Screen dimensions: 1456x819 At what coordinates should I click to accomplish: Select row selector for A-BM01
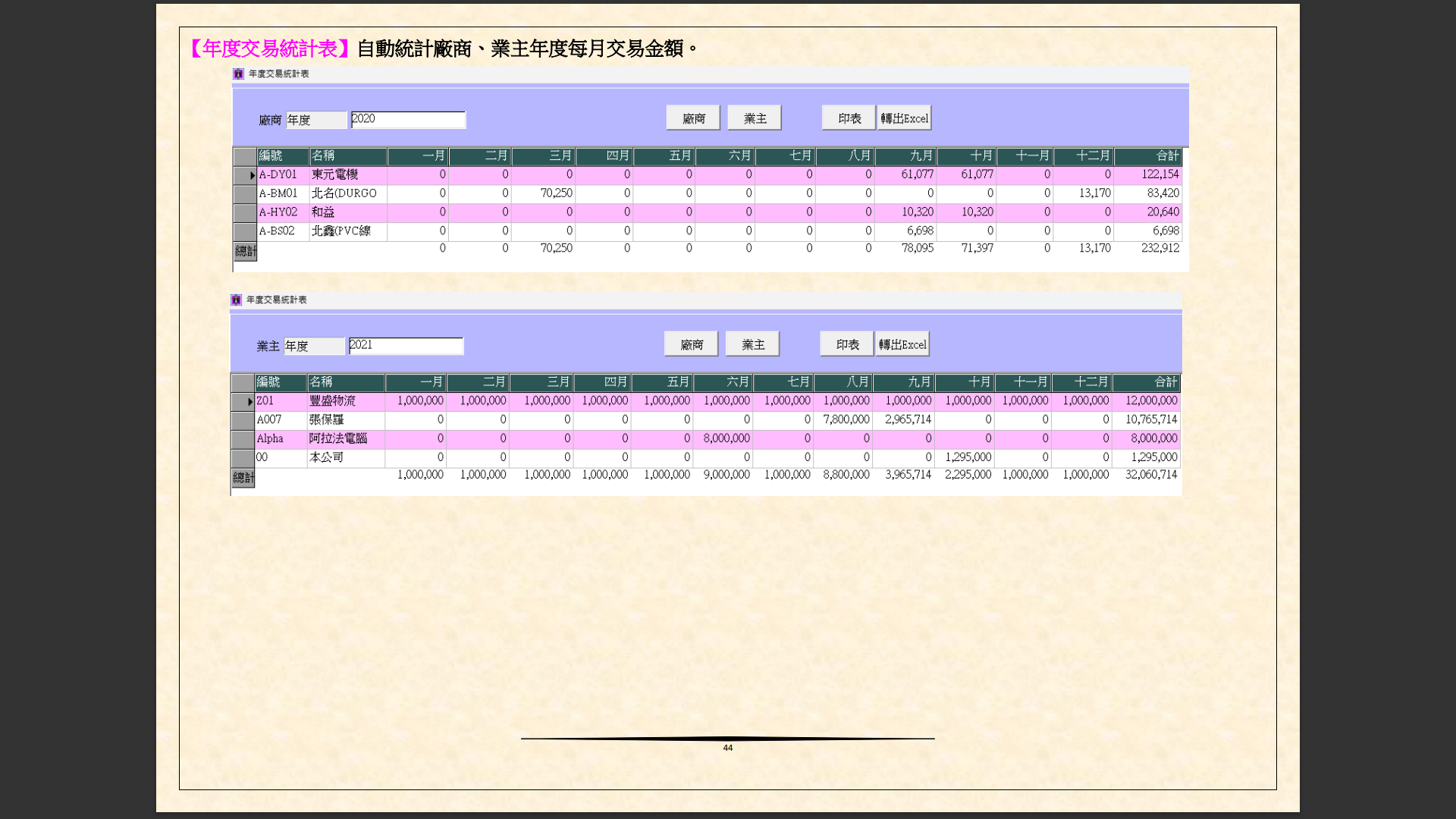tap(245, 194)
